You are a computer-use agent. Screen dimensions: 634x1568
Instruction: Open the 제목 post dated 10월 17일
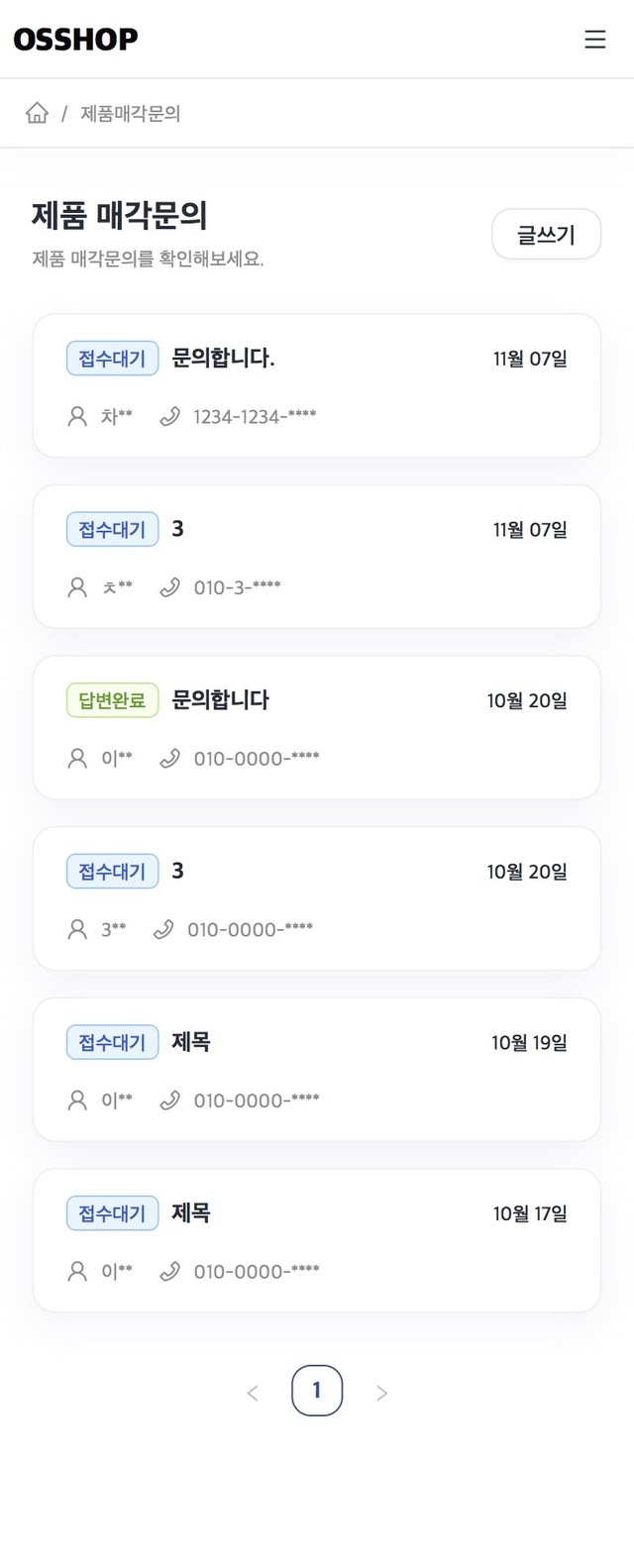coord(191,1212)
